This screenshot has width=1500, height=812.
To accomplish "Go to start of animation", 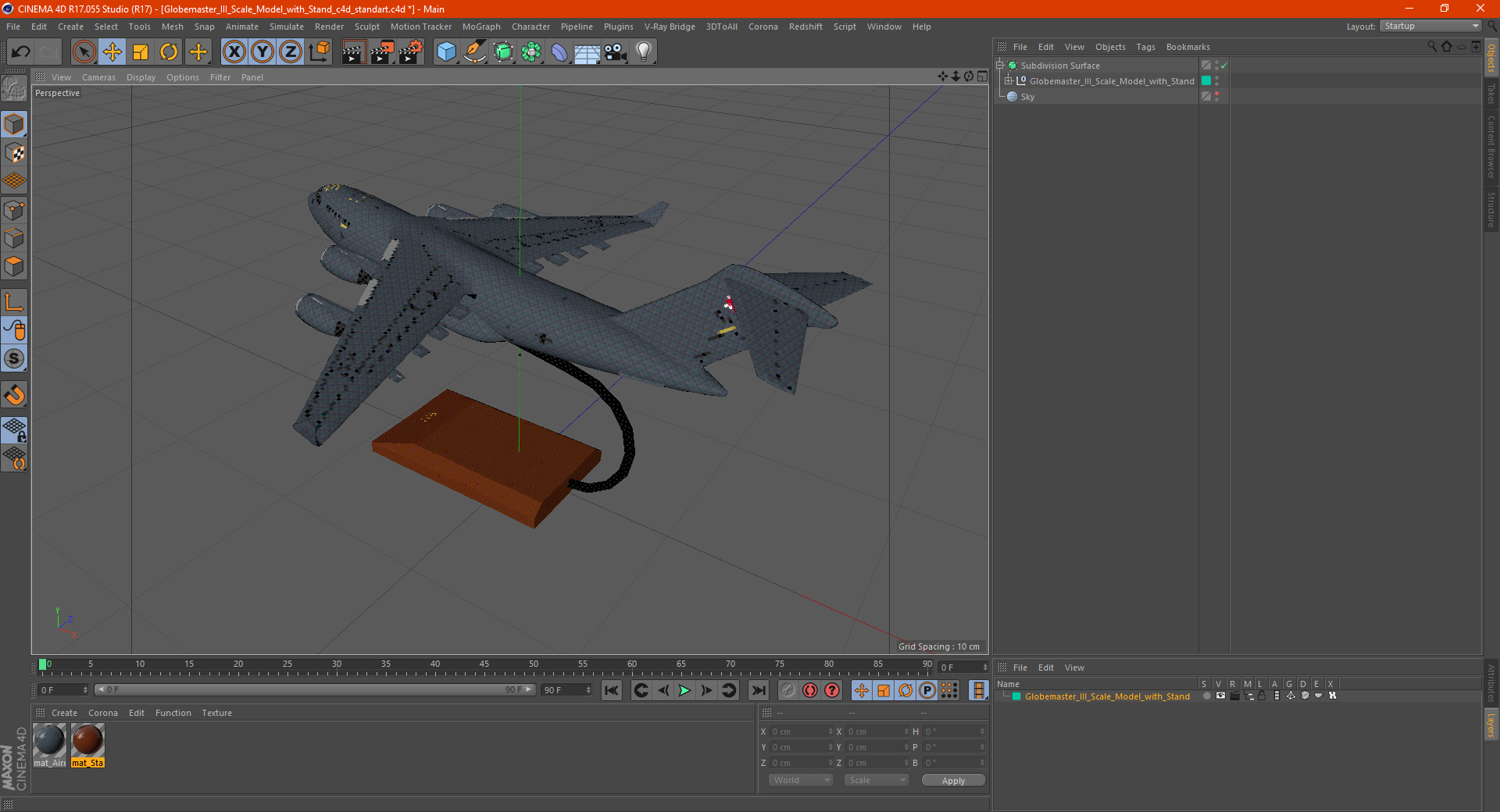I will 612,690.
